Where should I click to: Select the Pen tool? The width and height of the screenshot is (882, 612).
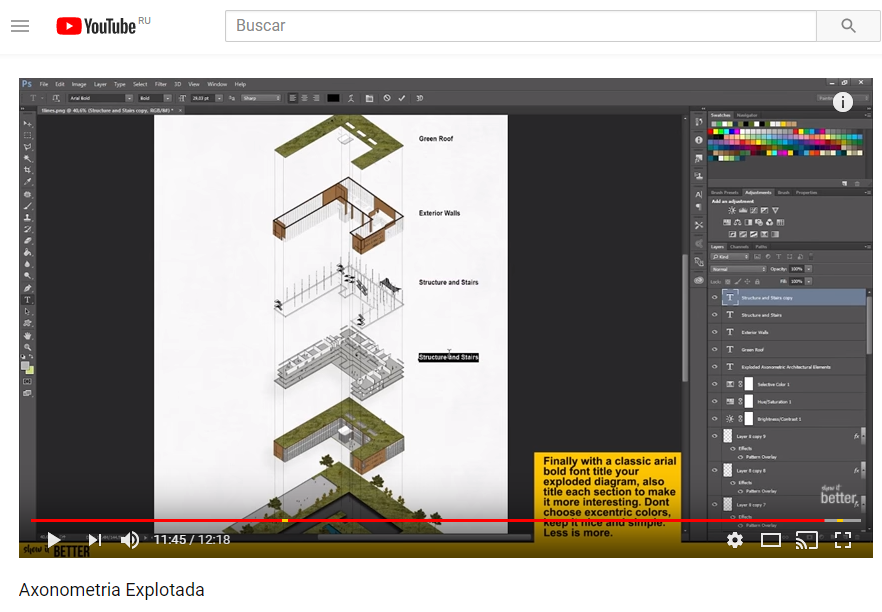tap(27, 288)
